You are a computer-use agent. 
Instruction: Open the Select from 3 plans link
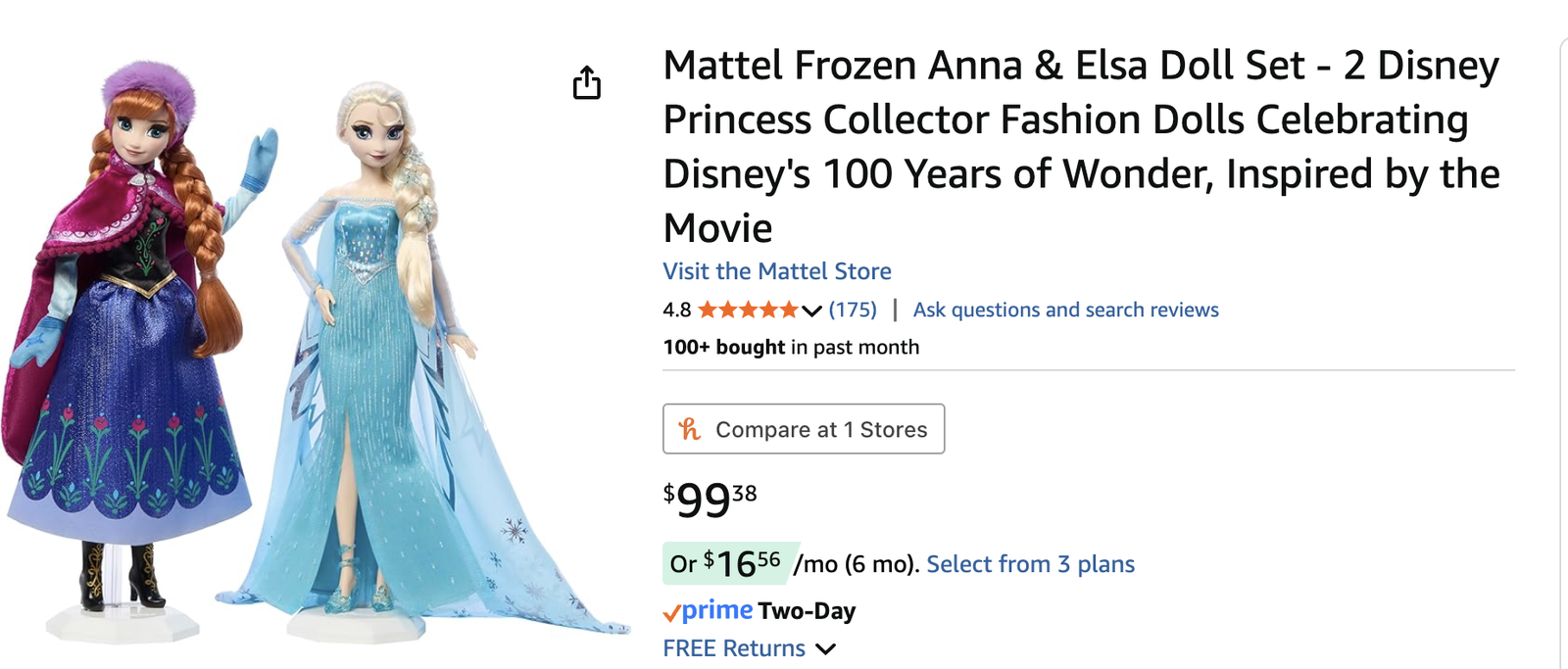click(1030, 564)
